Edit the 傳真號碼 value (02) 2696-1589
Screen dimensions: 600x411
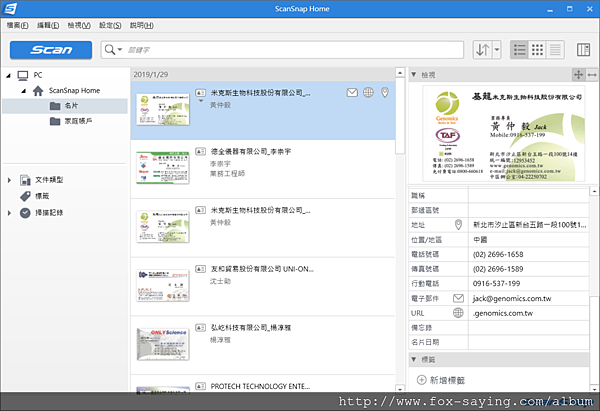click(529, 269)
